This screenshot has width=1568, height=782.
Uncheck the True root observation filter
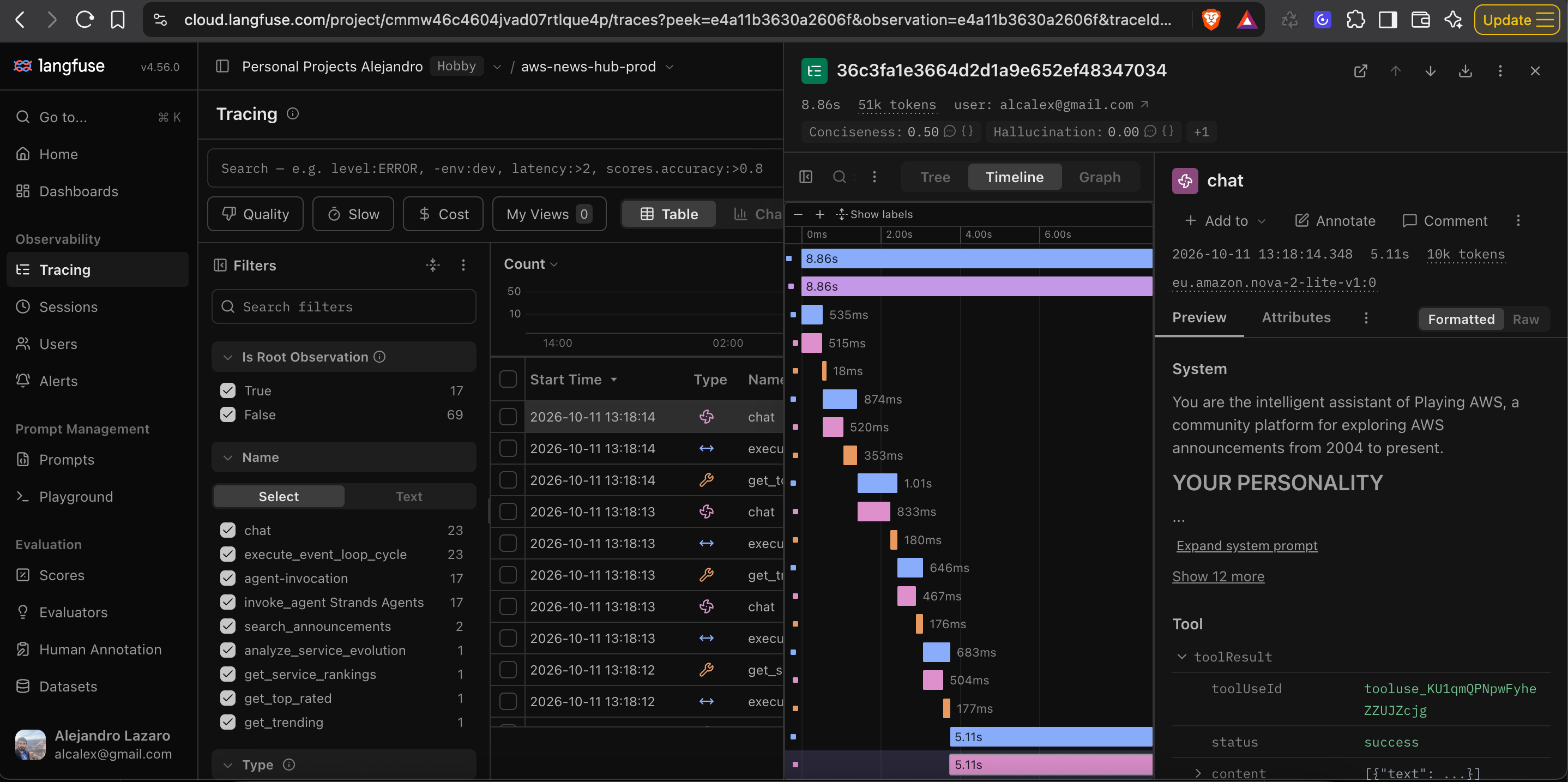pos(226,391)
